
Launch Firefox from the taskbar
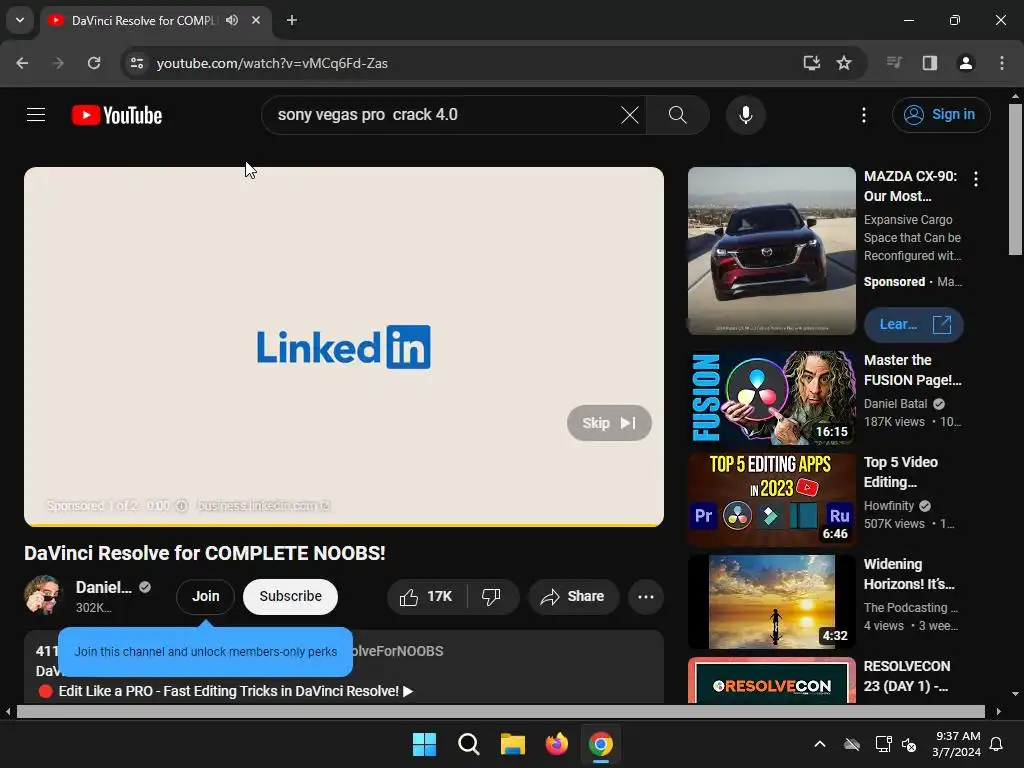click(556, 744)
